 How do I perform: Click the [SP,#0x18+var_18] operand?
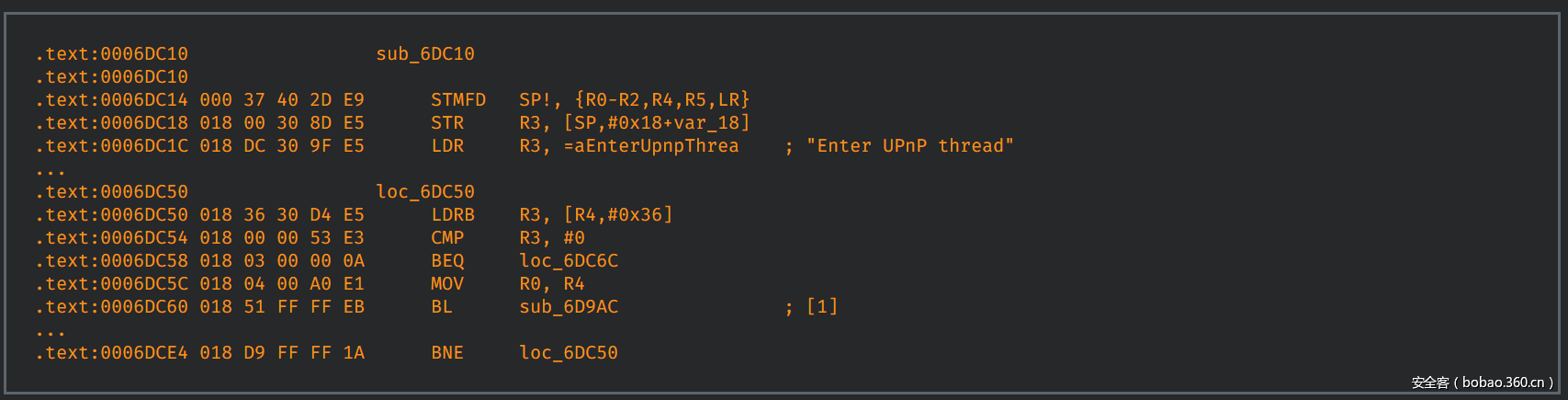click(x=657, y=123)
